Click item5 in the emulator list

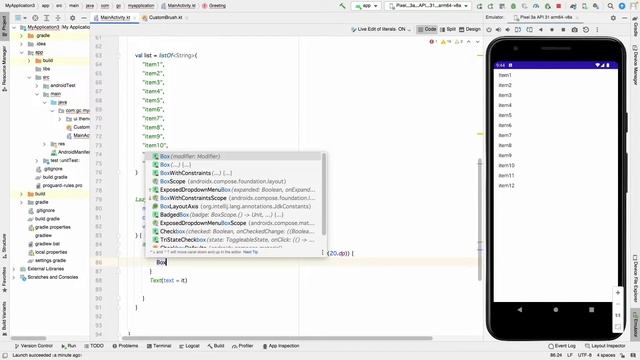point(505,115)
